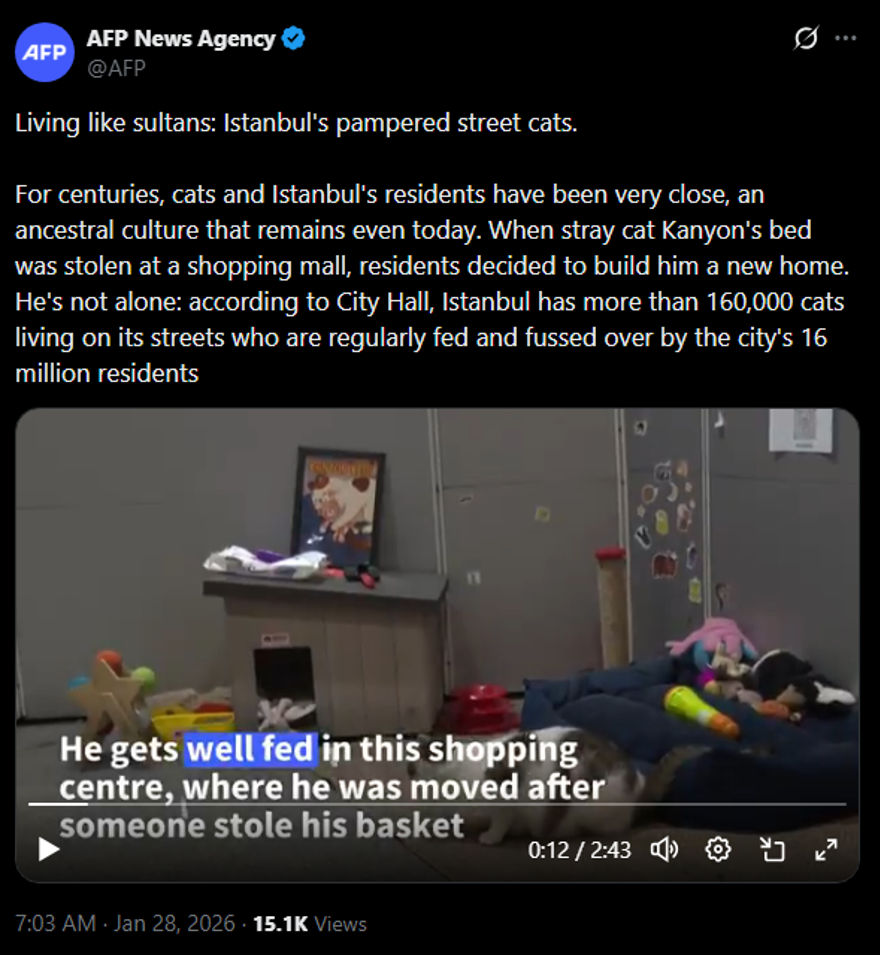Open the 7:03 AM Jan 28, 2026 timestamp

pos(125,923)
